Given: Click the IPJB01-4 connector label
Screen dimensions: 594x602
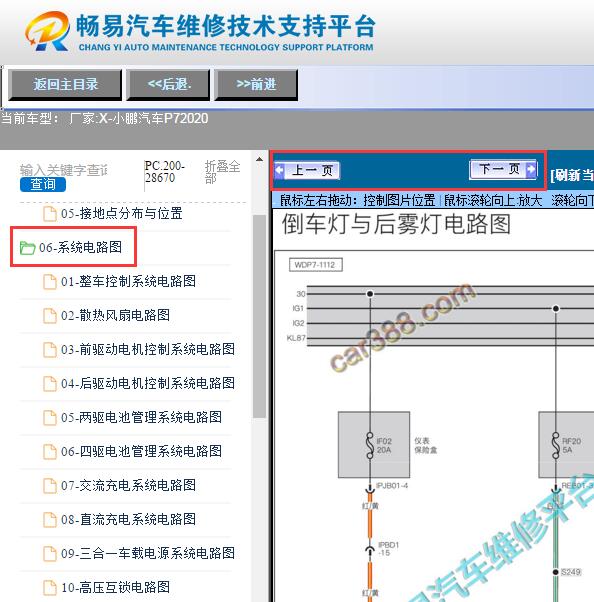Looking at the screenshot, I should point(392,486).
